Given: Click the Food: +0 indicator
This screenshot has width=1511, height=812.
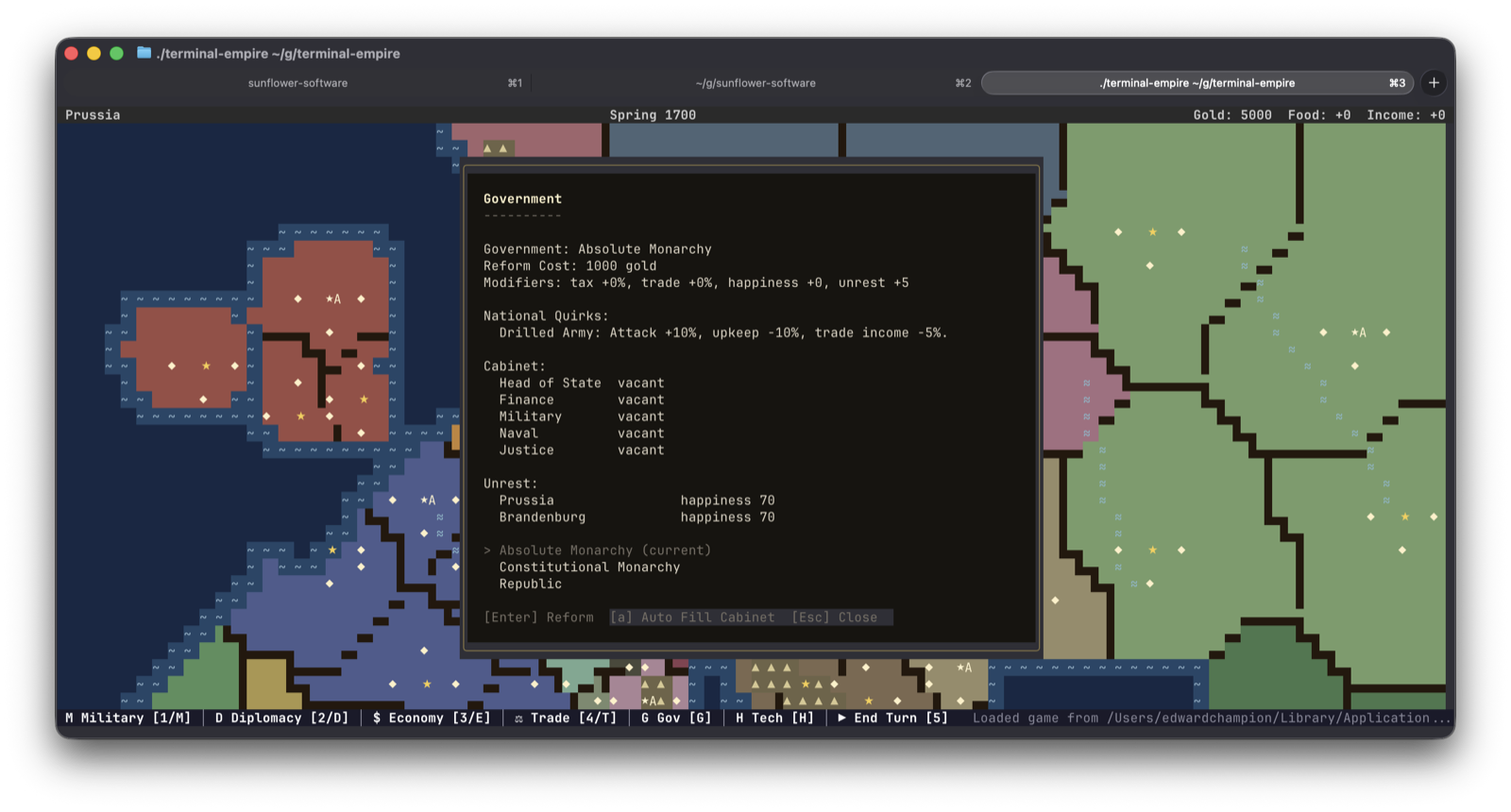Looking at the screenshot, I should tap(1319, 115).
